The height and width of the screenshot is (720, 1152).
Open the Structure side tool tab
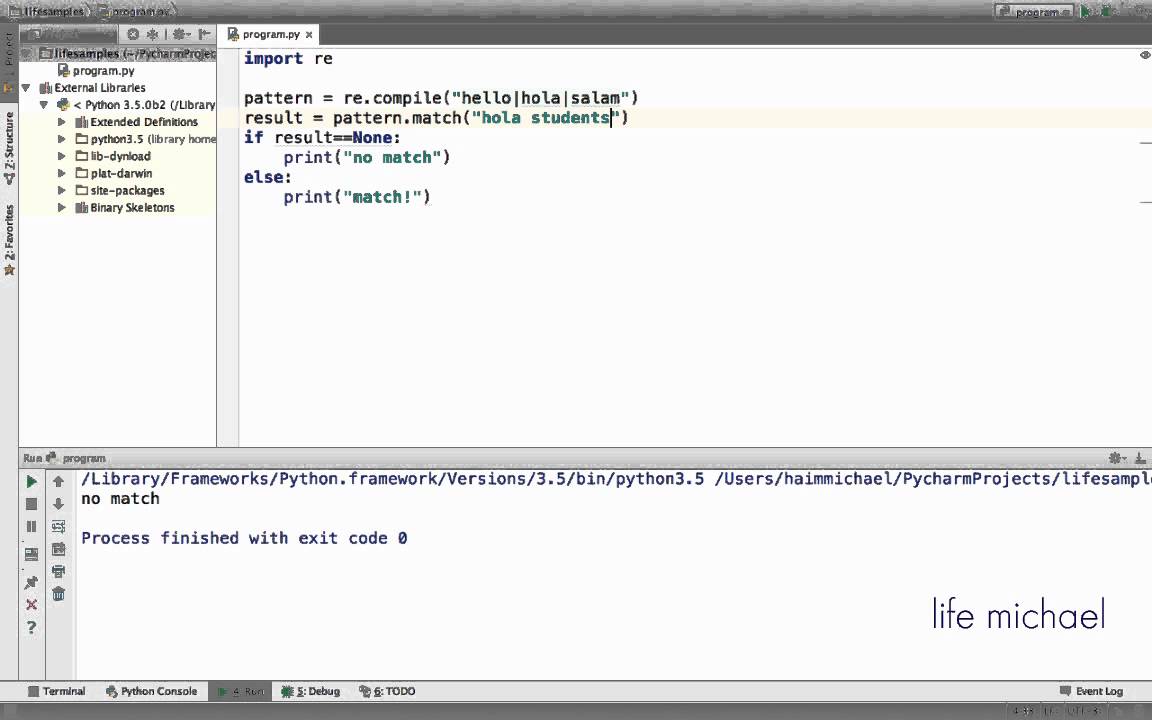[x=9, y=147]
